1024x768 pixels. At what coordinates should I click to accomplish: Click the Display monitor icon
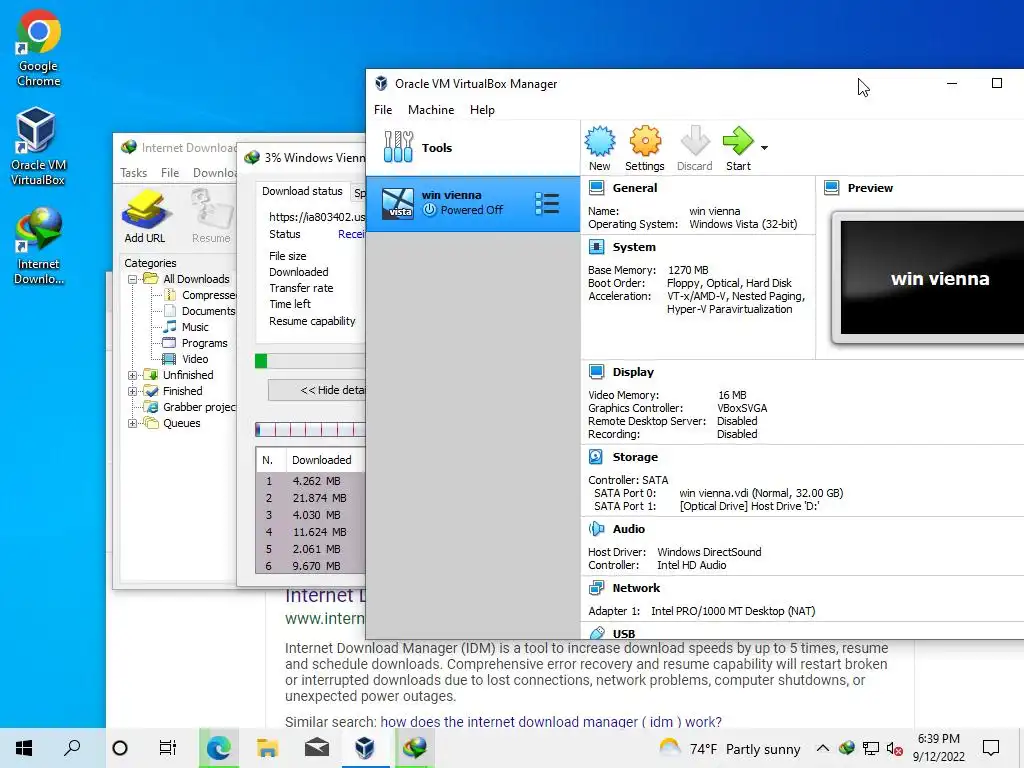pyautogui.click(x=596, y=372)
